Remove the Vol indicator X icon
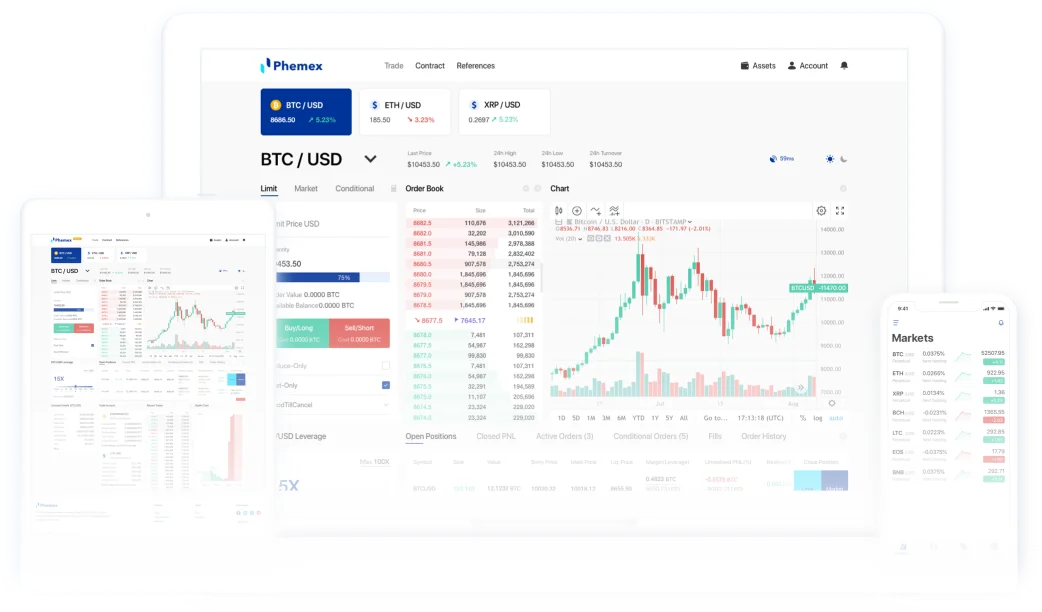The image size is (1042, 612). [x=607, y=239]
